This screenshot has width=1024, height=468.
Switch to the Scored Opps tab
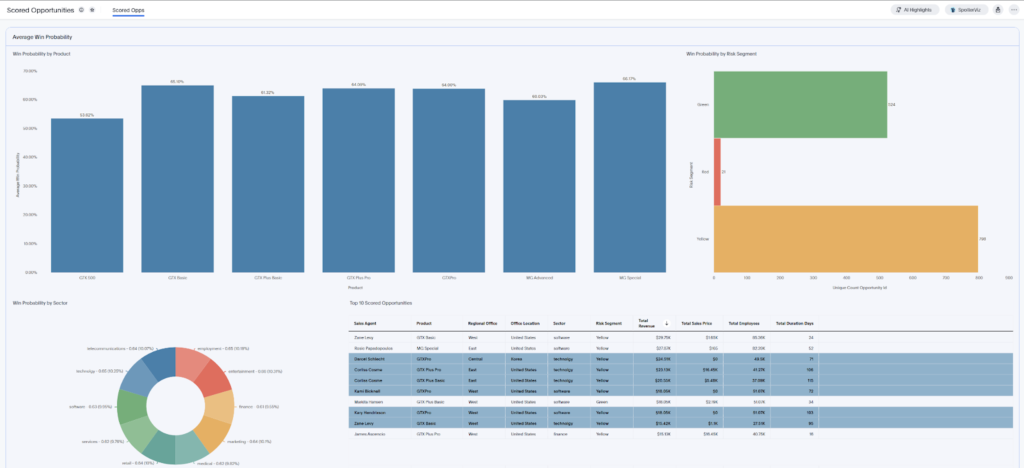click(x=127, y=9)
